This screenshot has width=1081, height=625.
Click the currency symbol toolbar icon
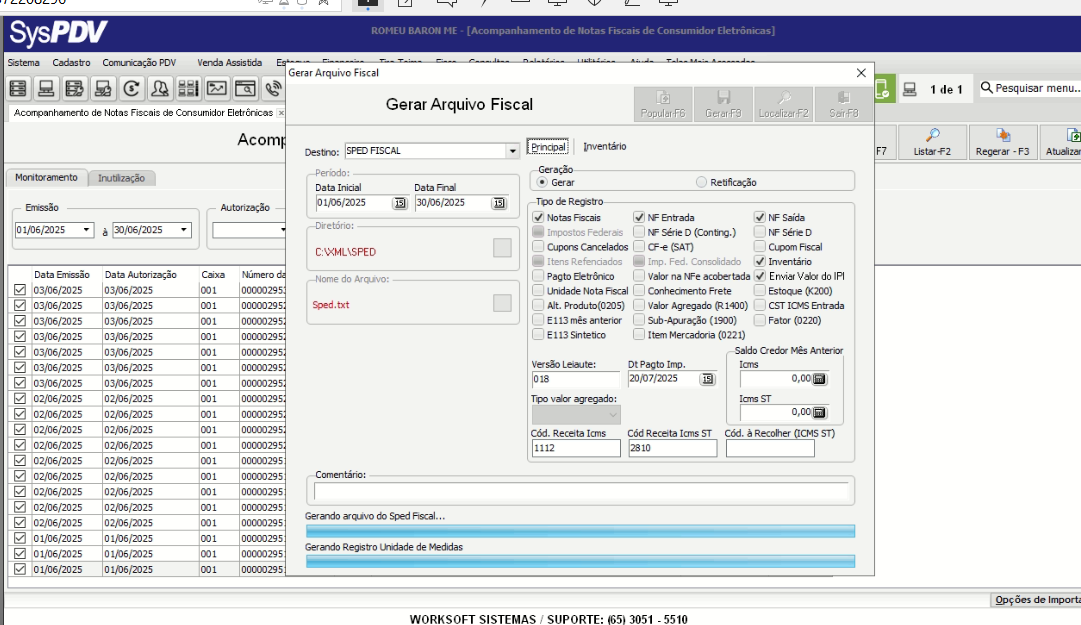point(131,89)
